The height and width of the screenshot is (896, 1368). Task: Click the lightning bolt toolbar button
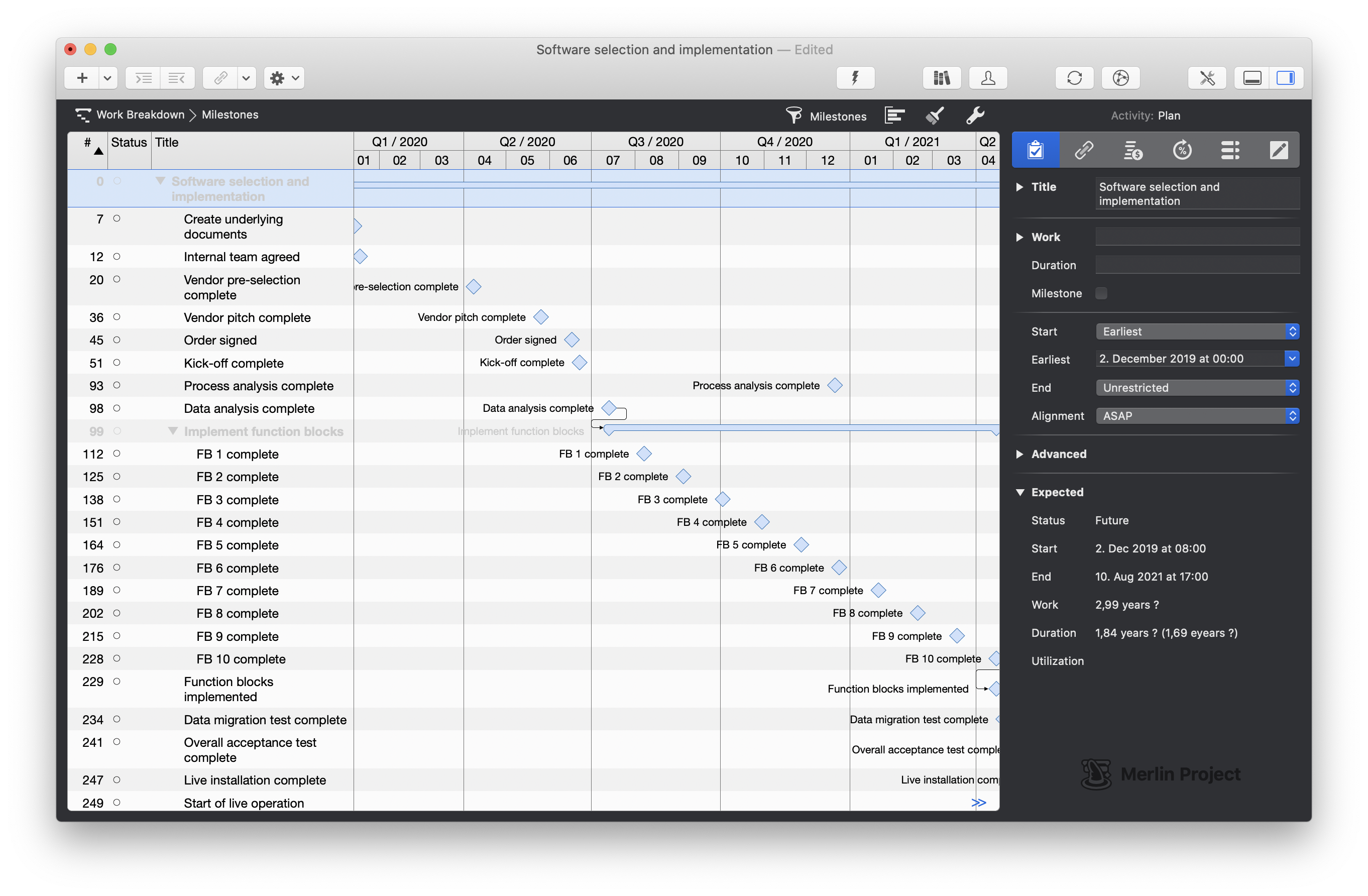(855, 77)
